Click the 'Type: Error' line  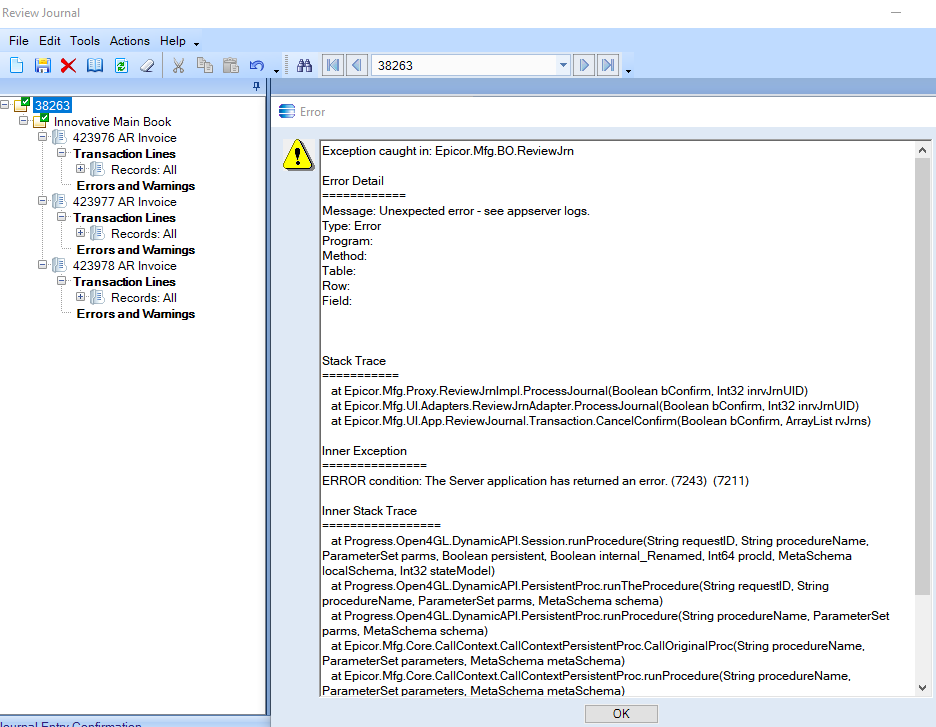[x=351, y=226]
